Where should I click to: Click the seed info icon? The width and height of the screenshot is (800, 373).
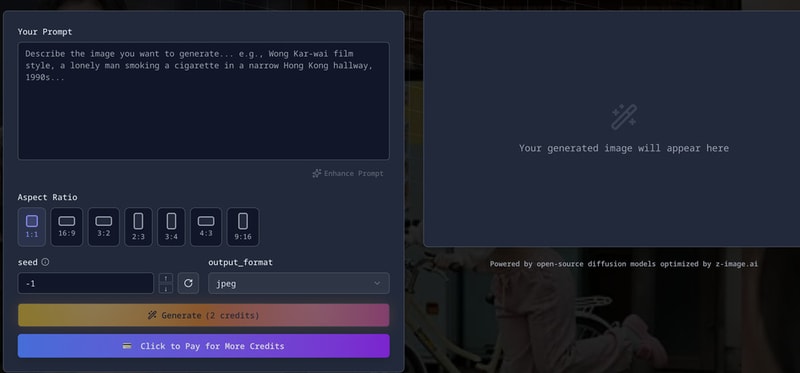click(x=45, y=262)
